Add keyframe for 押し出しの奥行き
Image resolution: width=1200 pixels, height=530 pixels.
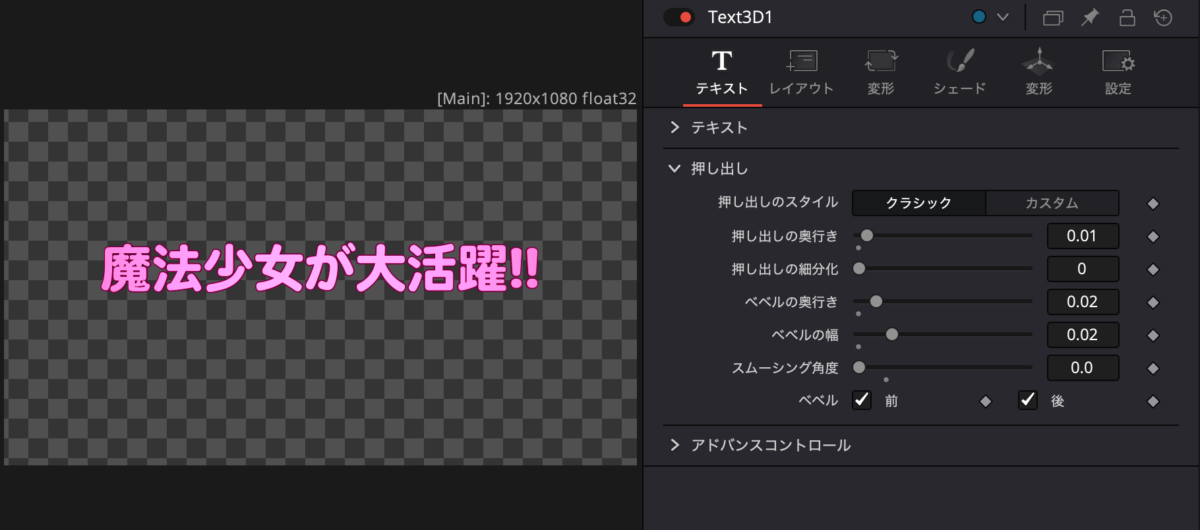(x=1153, y=237)
